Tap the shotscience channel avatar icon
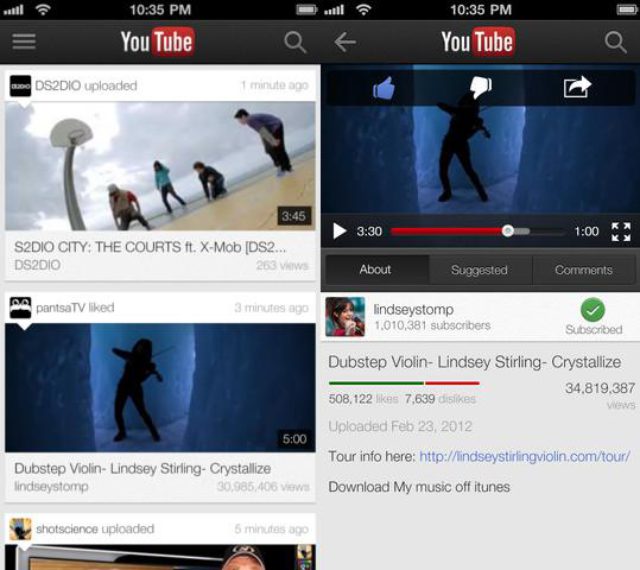Image resolution: width=640 pixels, height=570 pixels. click(20, 529)
